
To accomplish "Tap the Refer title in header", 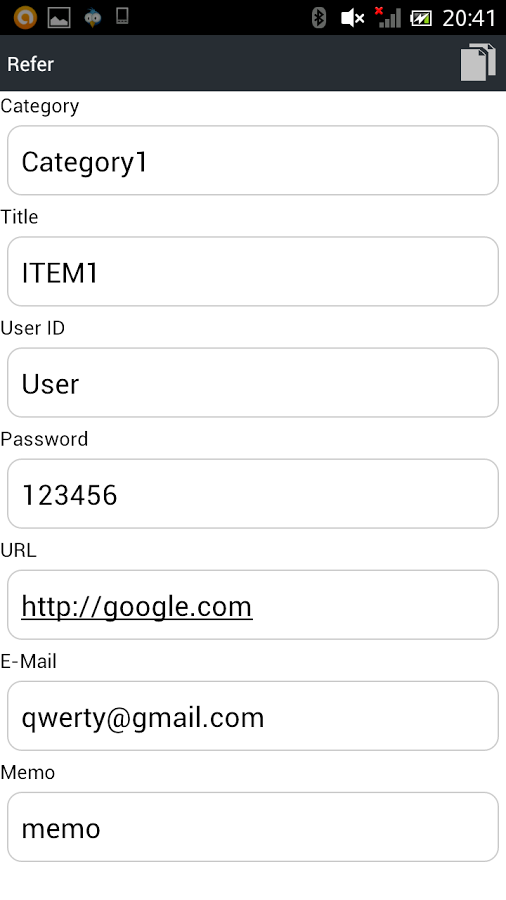I will [30, 64].
